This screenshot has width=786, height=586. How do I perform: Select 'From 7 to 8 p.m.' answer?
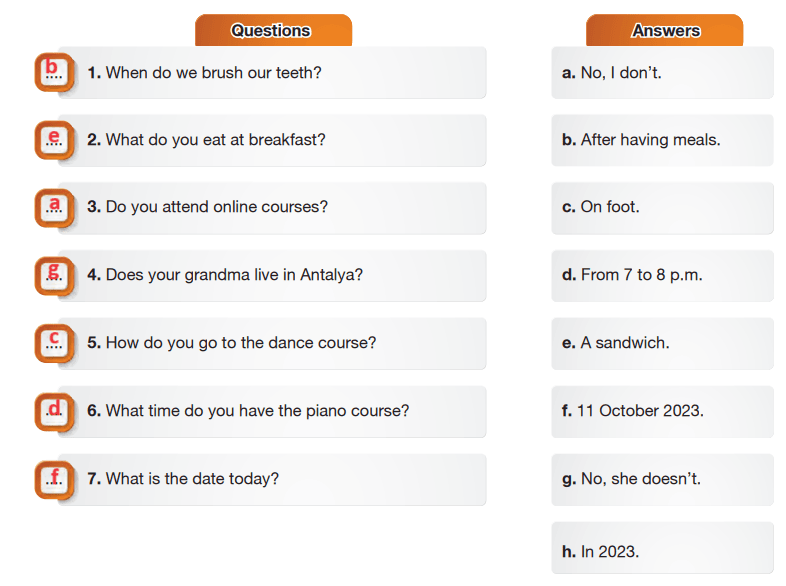coord(662,274)
